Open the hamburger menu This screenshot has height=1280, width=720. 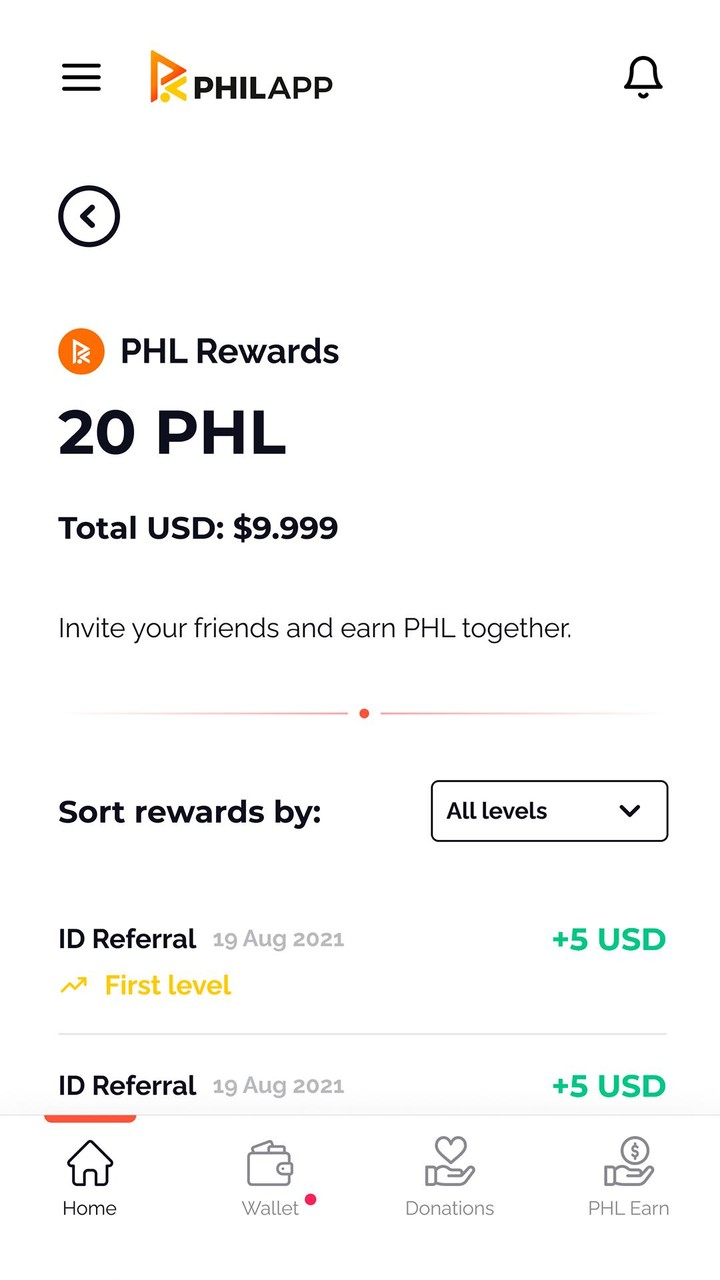(82, 77)
